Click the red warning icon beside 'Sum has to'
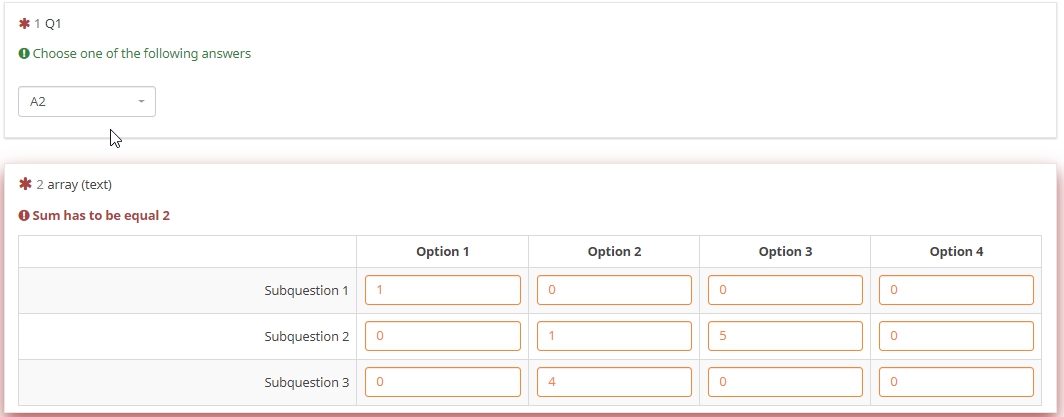Image resolution: width=1064 pixels, height=417 pixels. coord(24,216)
